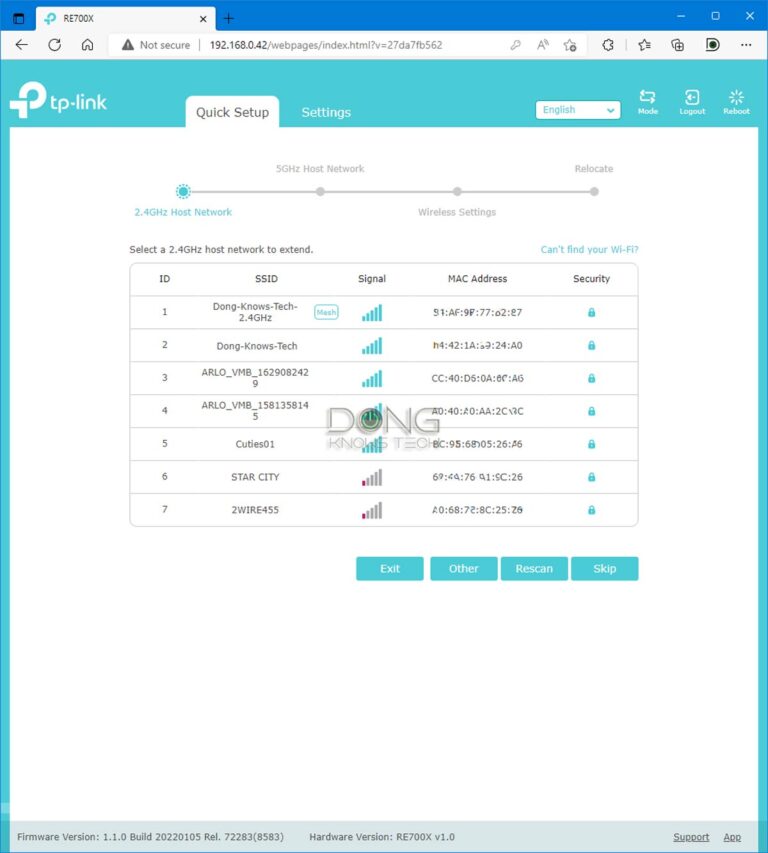This screenshot has width=768, height=853.
Task: Open browser favorites star list icon
Action: point(644,45)
